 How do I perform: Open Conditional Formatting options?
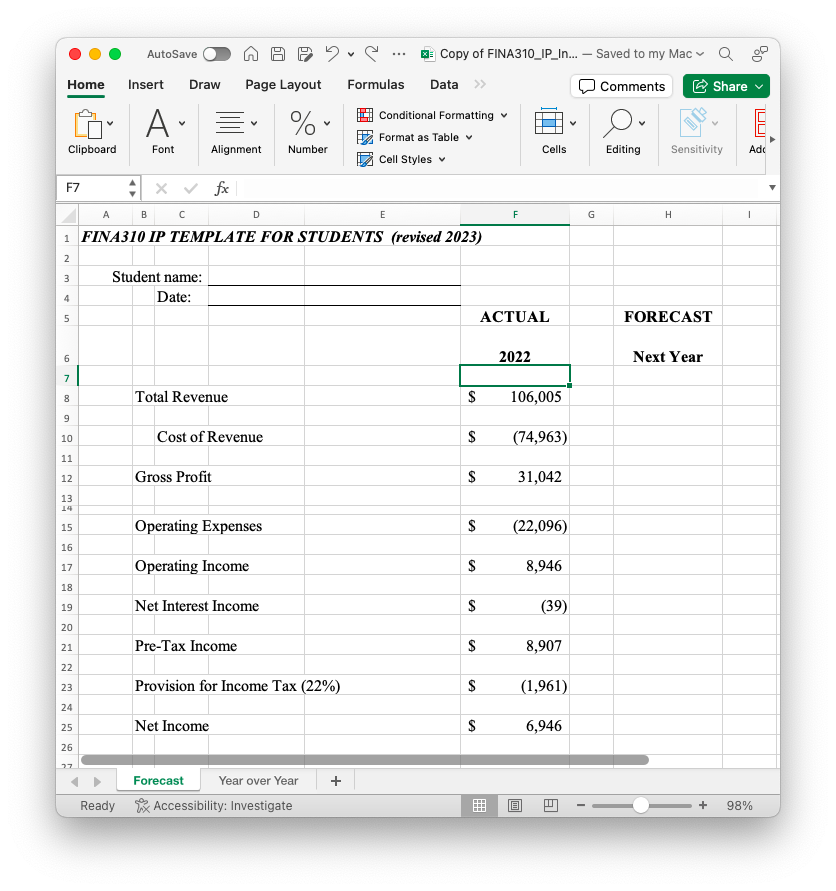pyautogui.click(x=432, y=114)
